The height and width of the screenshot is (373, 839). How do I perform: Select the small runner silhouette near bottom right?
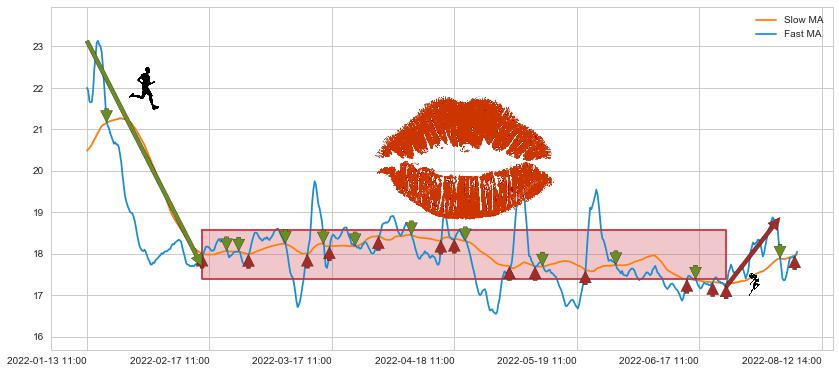point(754,284)
